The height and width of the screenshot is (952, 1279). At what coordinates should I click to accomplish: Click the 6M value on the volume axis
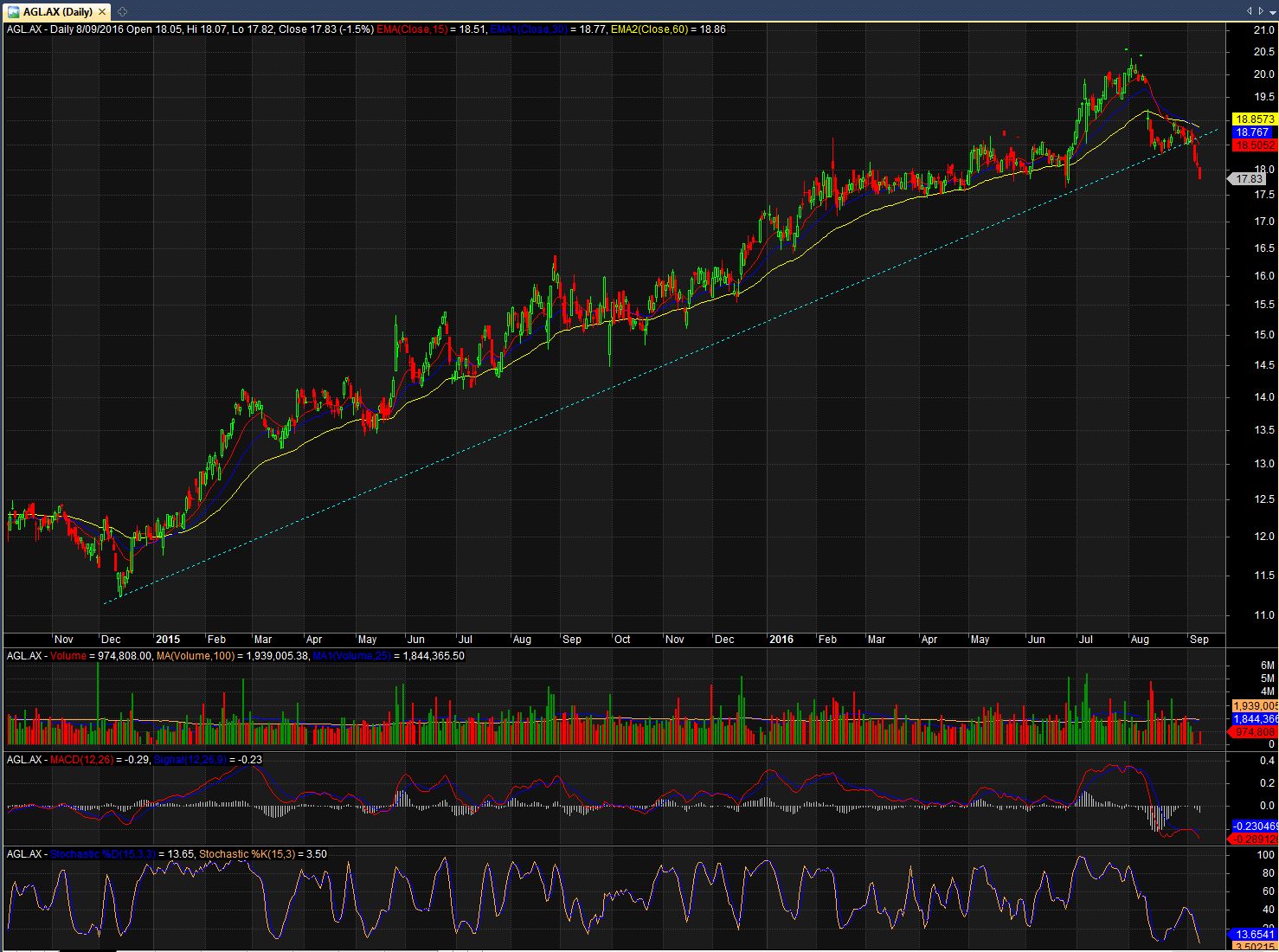pyautogui.click(x=1268, y=665)
